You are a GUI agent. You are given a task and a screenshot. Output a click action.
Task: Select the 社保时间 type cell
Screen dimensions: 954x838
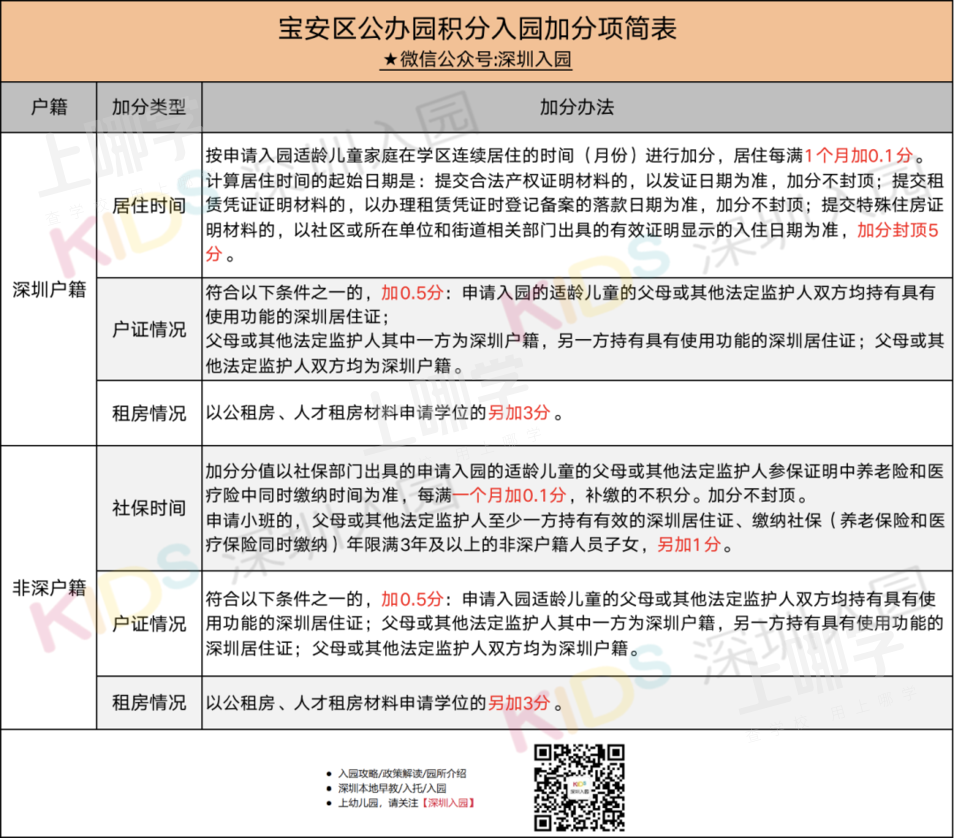coord(149,508)
